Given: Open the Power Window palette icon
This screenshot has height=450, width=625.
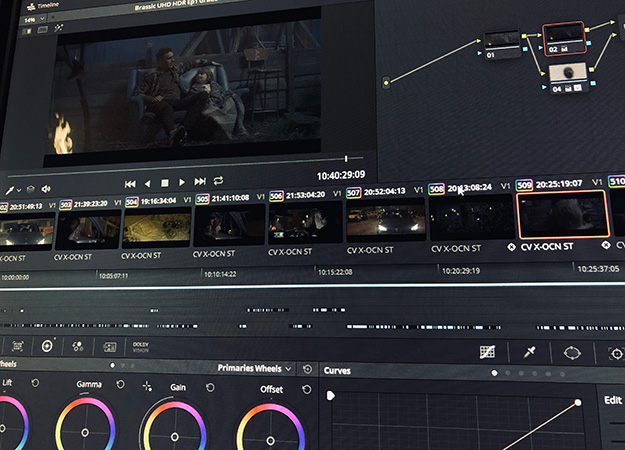Looking at the screenshot, I should (571, 353).
